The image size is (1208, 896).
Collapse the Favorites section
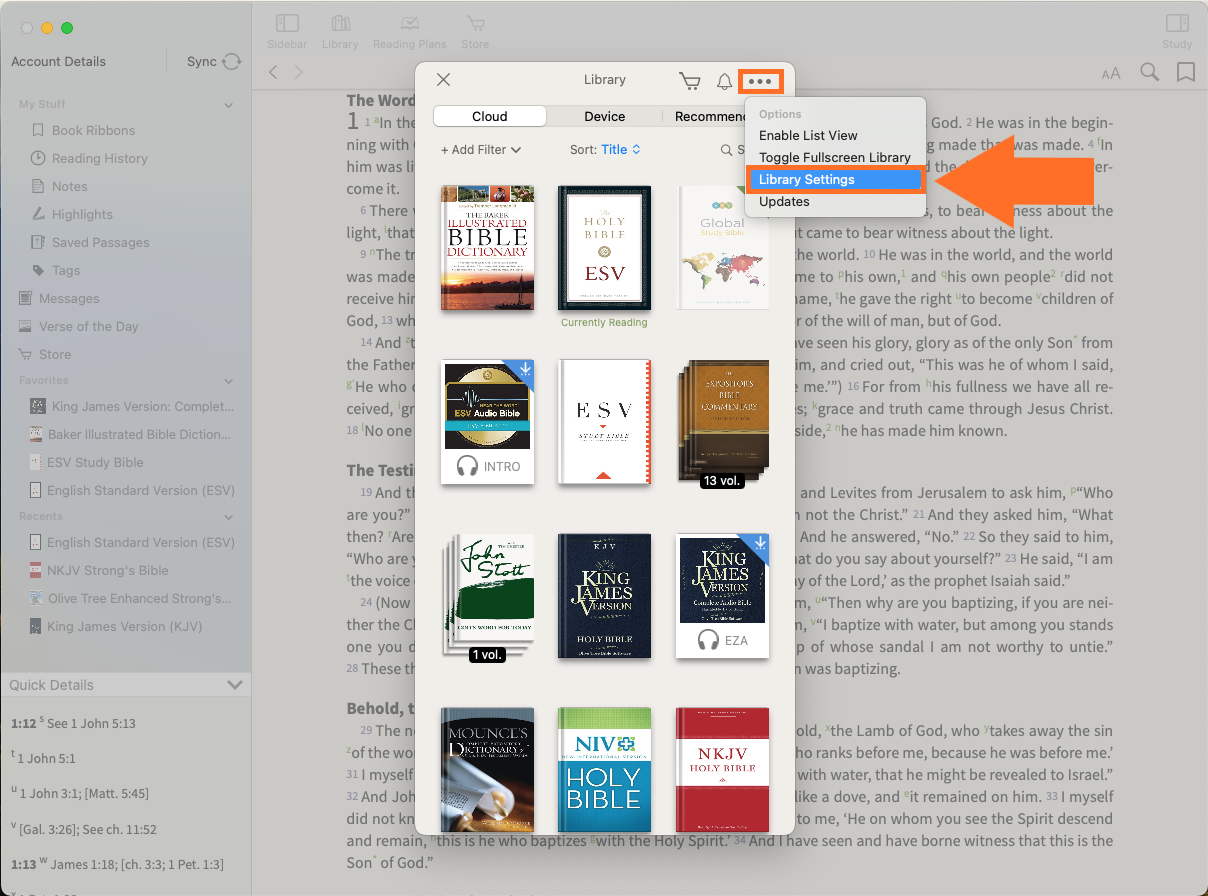click(x=228, y=381)
